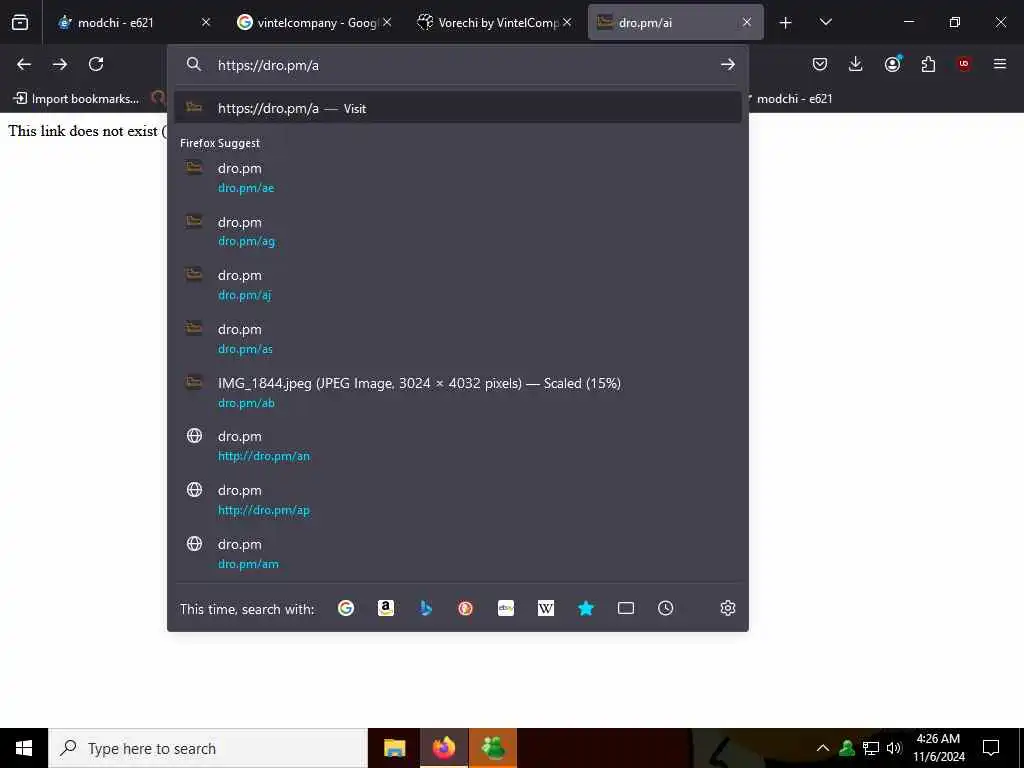Search this time with Wikipedia
This screenshot has width=1024, height=768.
(546, 609)
